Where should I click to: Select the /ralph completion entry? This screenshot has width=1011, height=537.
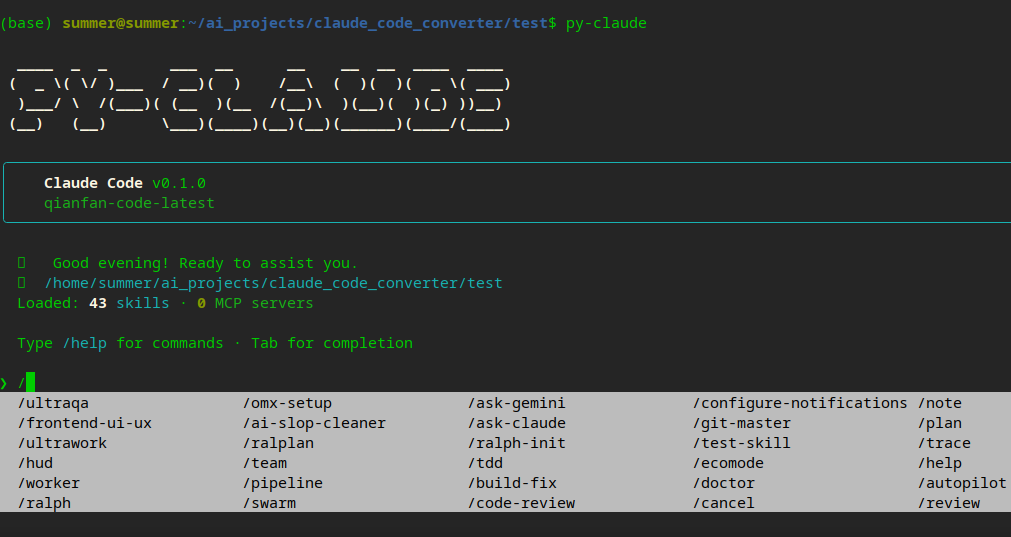coord(44,503)
